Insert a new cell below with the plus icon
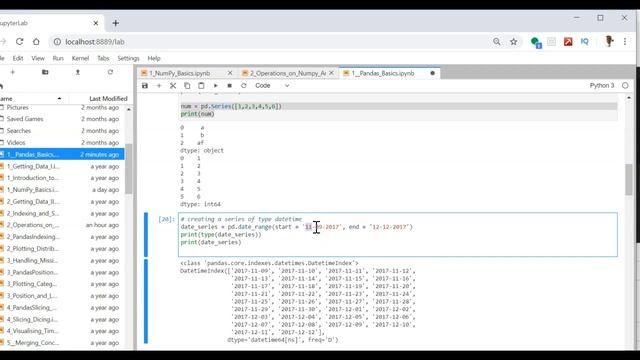This screenshot has height=360, width=640. click(x=159, y=86)
